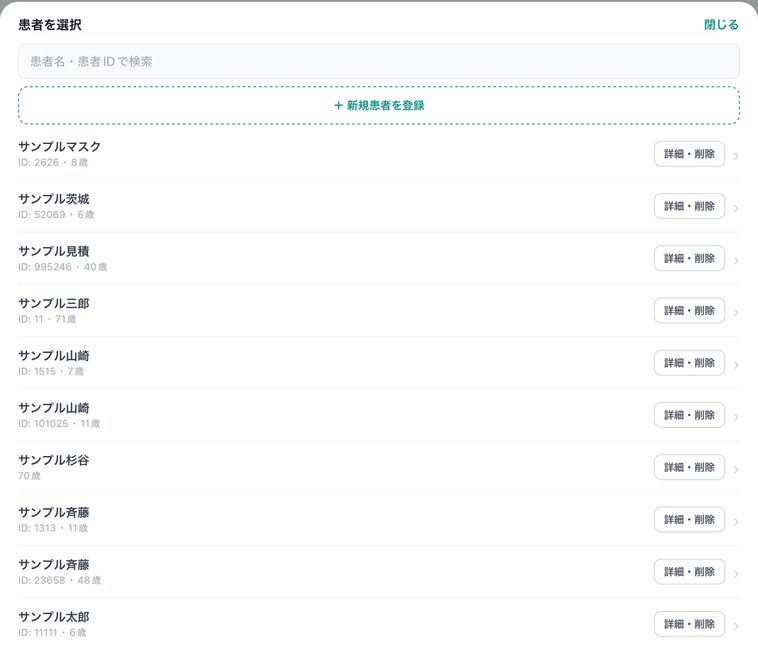Click the 新規患者を登録 button
The image size is (758, 645).
pyautogui.click(x=379, y=105)
